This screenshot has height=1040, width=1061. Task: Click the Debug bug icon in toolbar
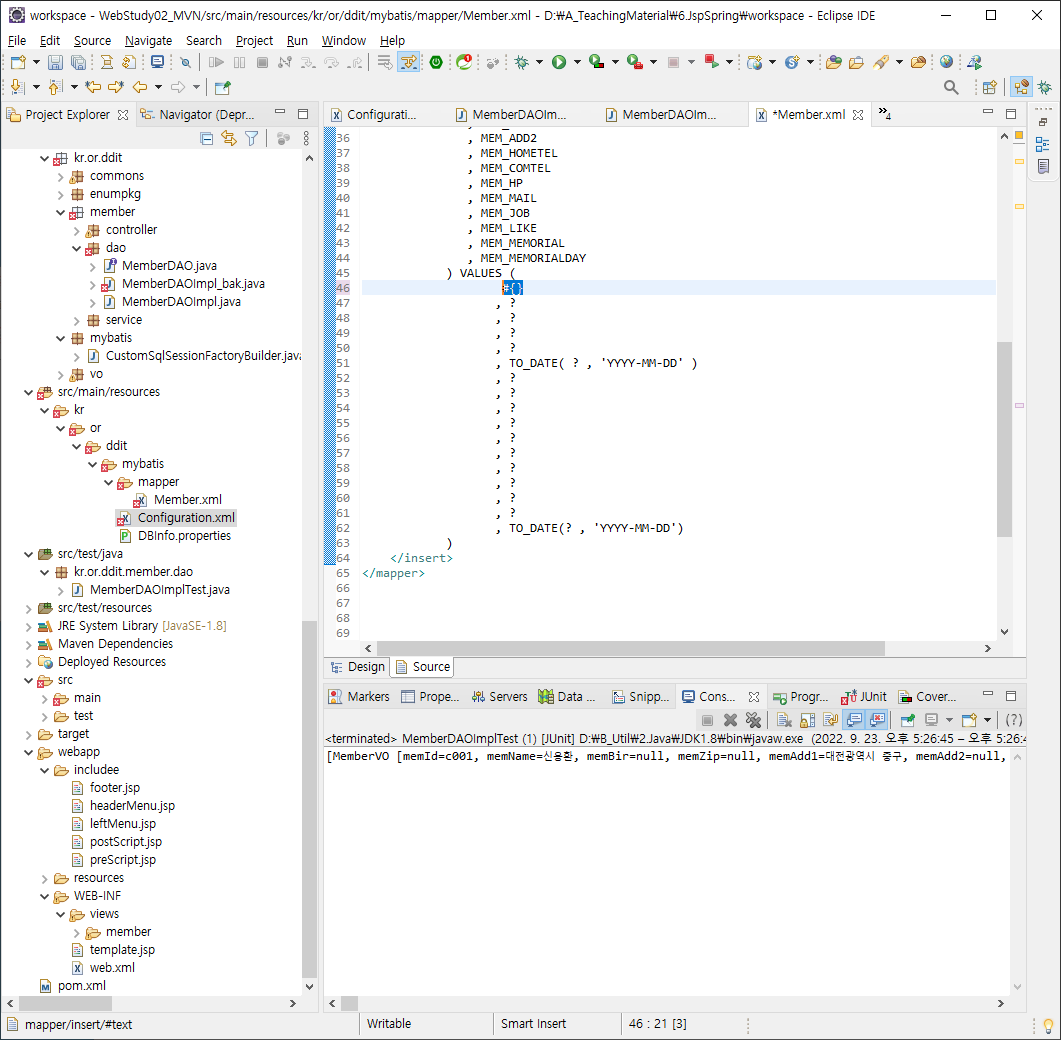[x=522, y=62]
